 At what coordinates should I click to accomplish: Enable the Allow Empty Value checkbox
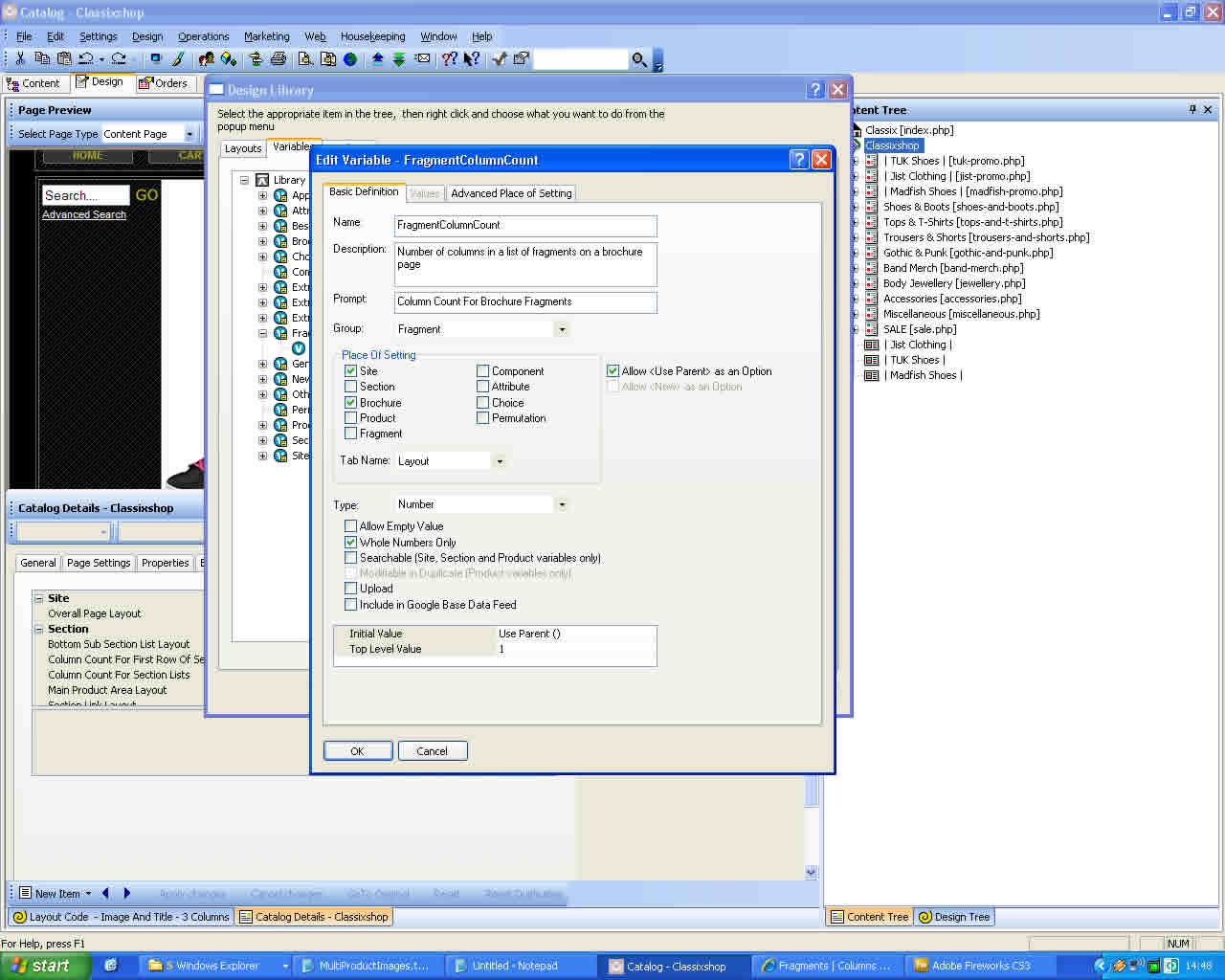pos(351,526)
